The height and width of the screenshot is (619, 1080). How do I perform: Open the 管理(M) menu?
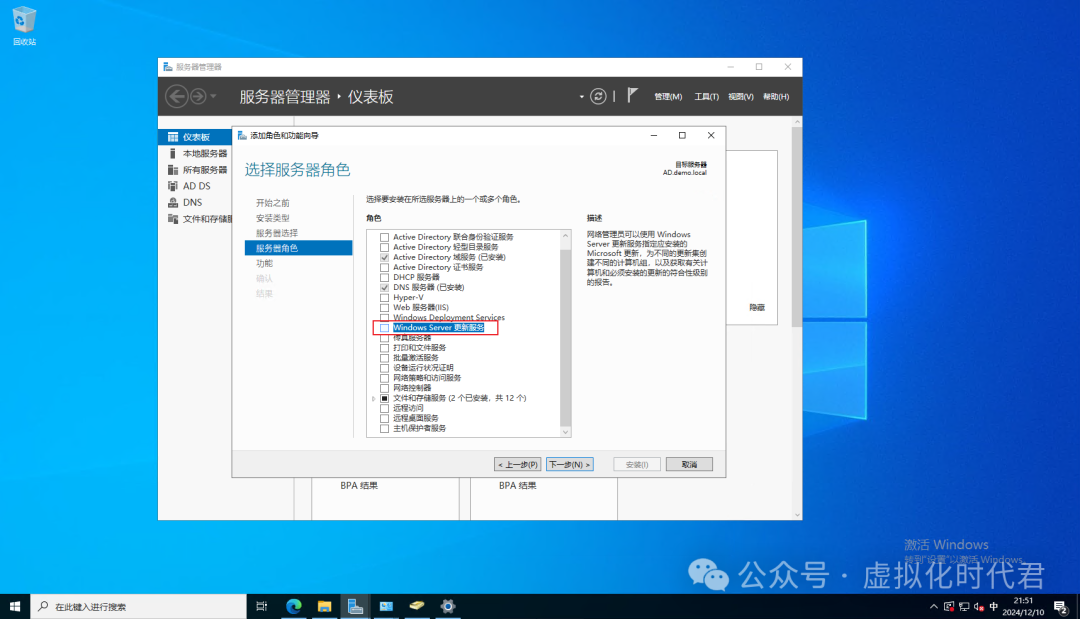[668, 96]
